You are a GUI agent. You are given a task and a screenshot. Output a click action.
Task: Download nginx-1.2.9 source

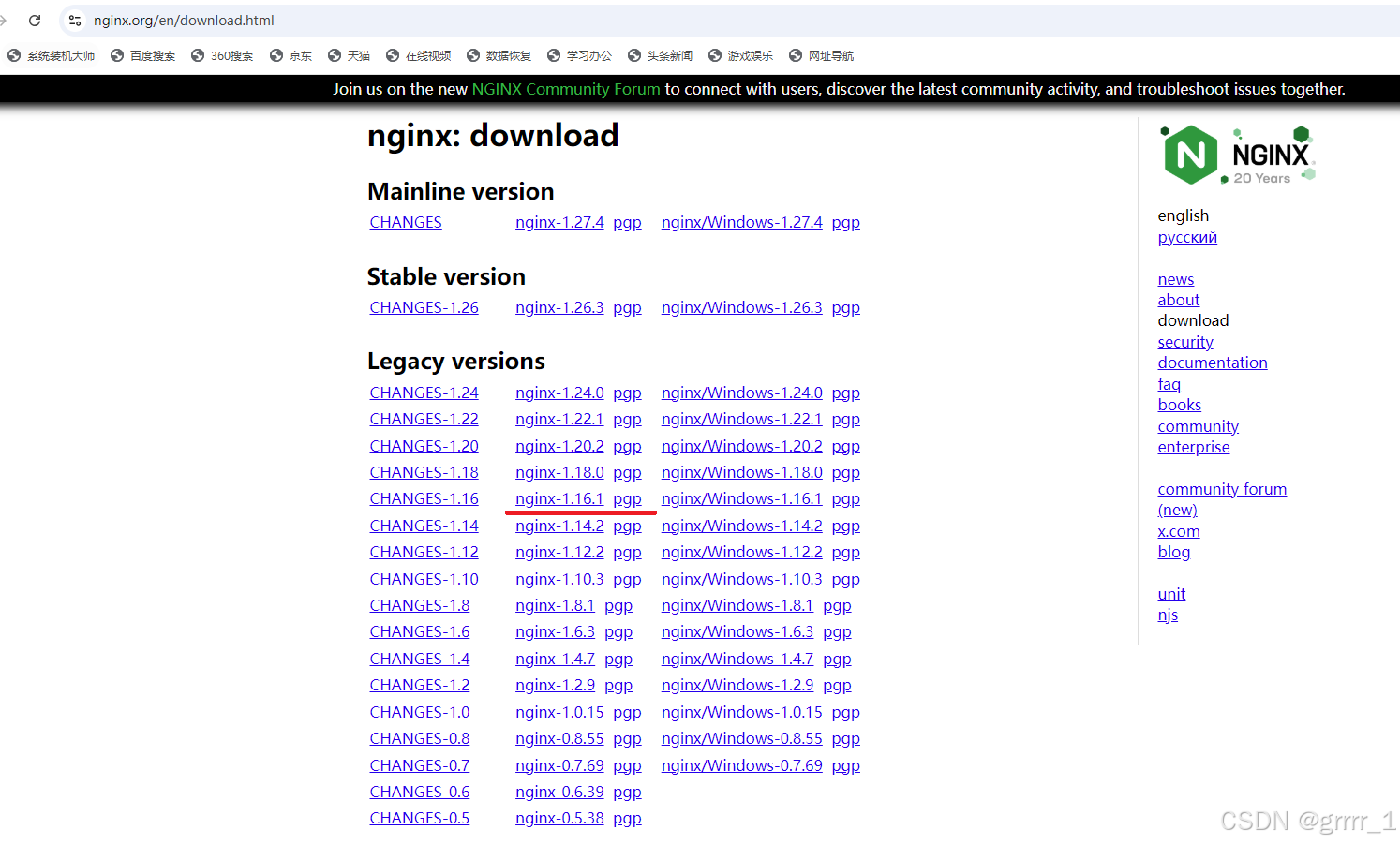pos(555,685)
